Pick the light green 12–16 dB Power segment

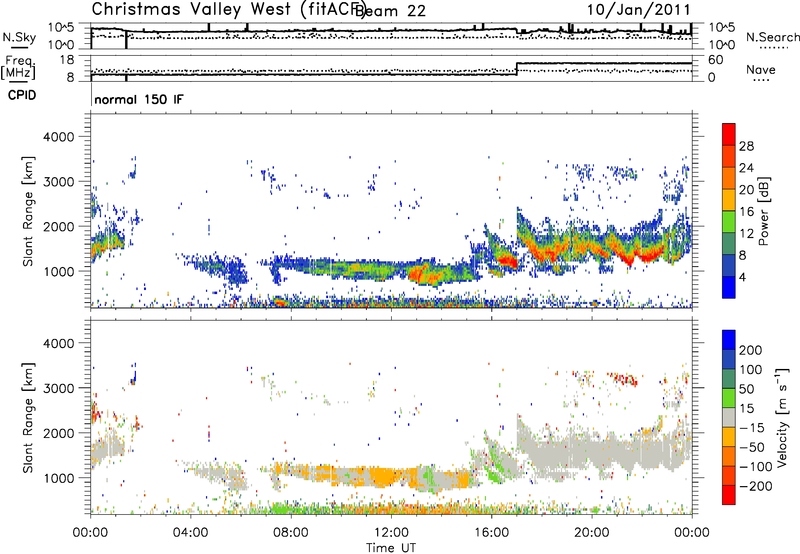pyautogui.click(x=729, y=222)
